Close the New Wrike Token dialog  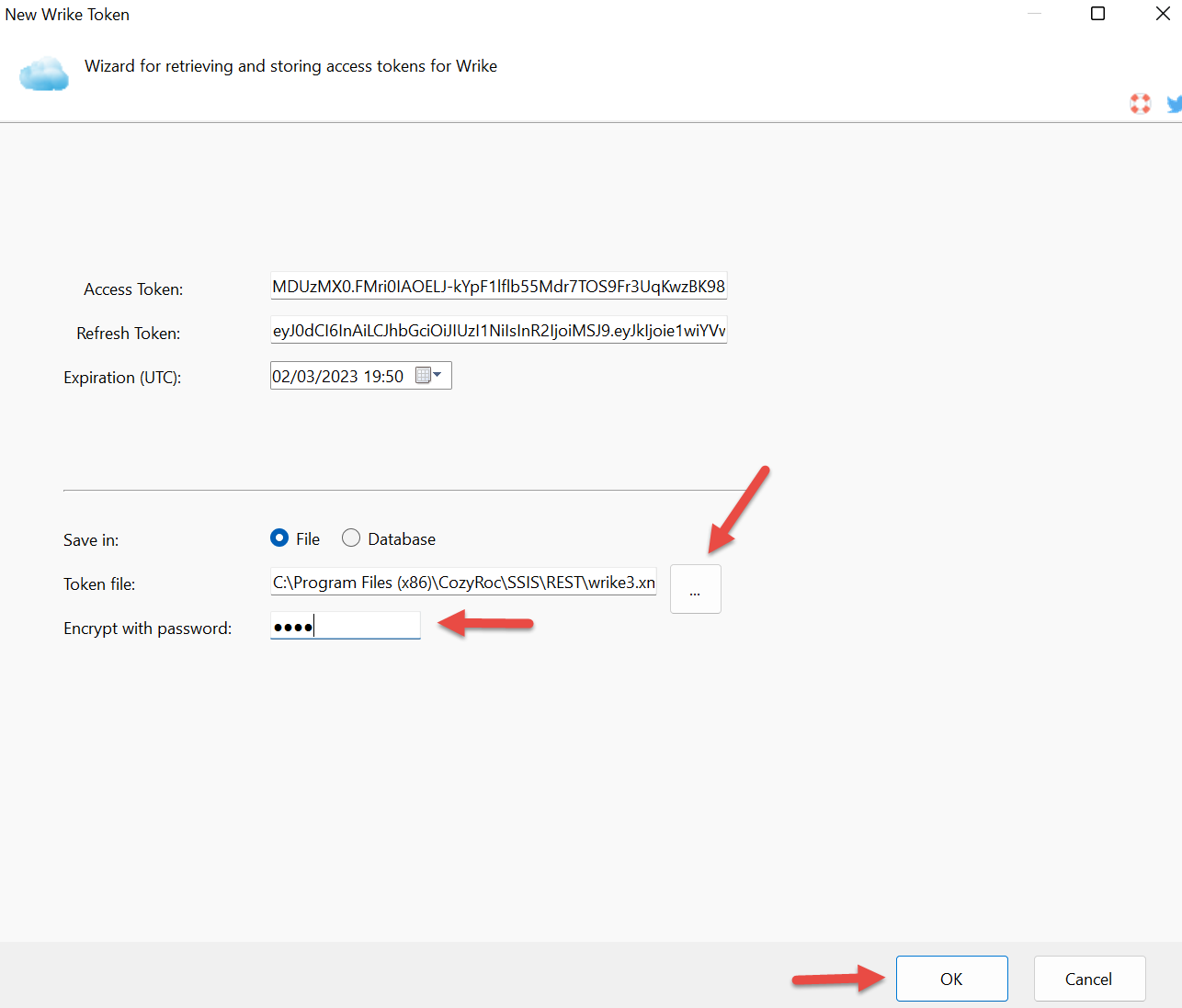(x=1162, y=14)
